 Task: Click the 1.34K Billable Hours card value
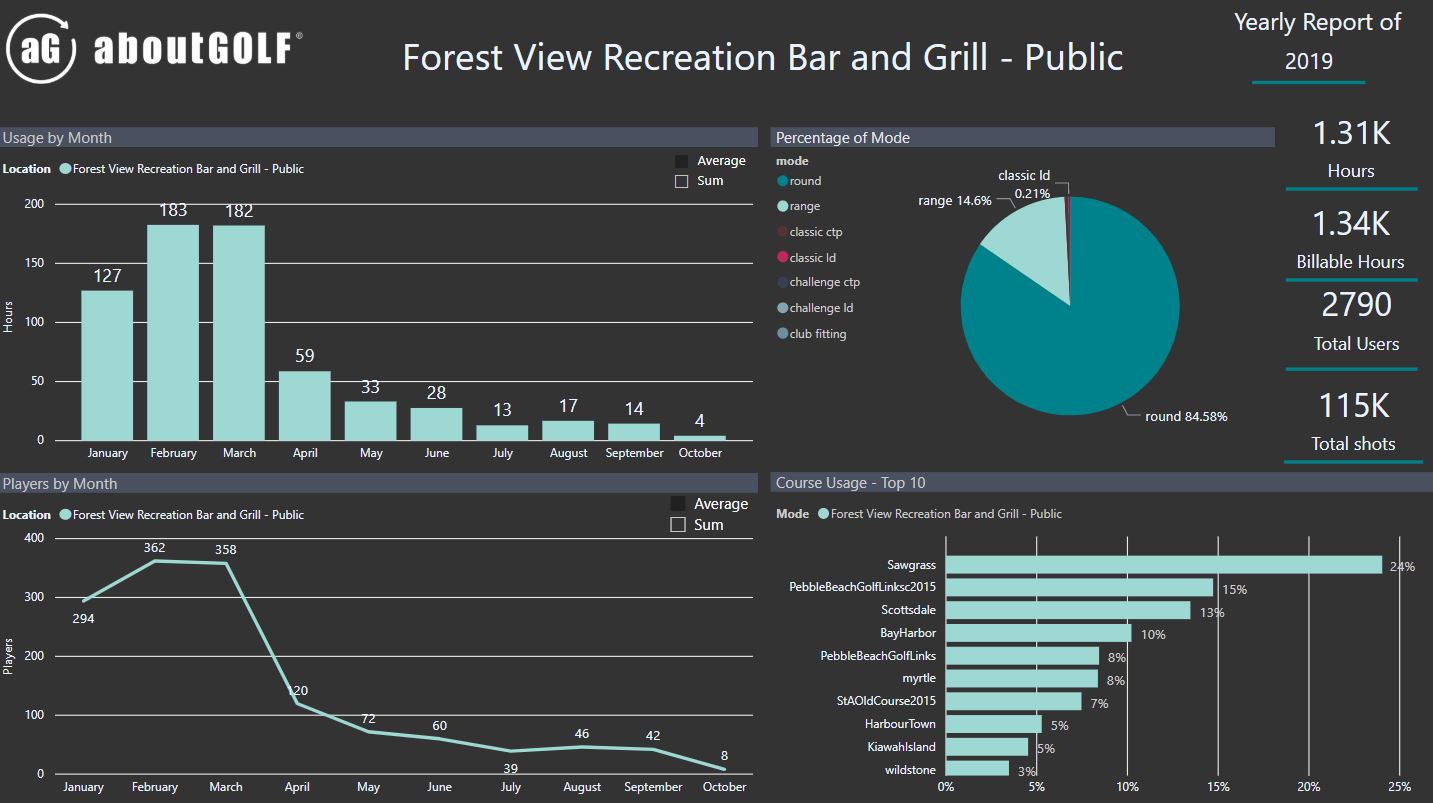point(1351,224)
